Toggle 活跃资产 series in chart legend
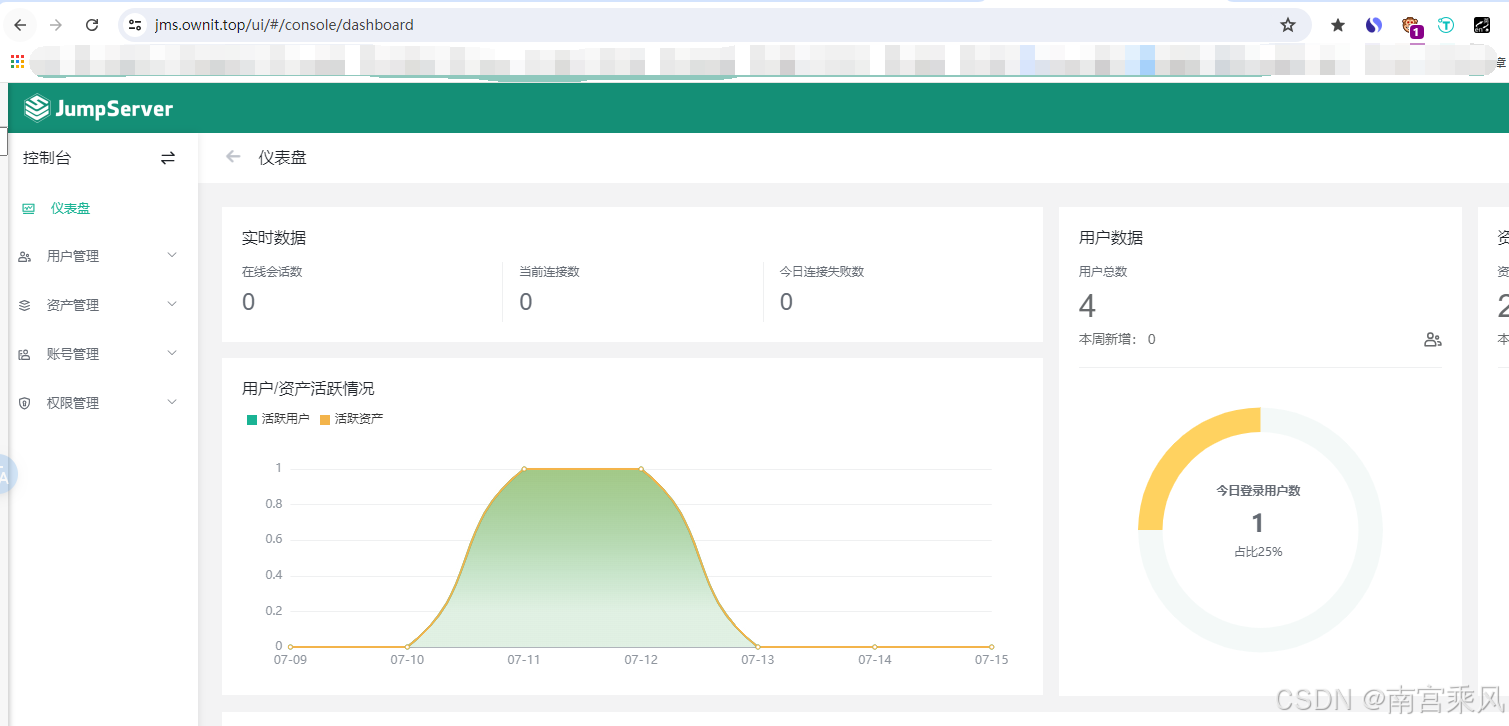This screenshot has width=1509, height=726. (x=351, y=419)
